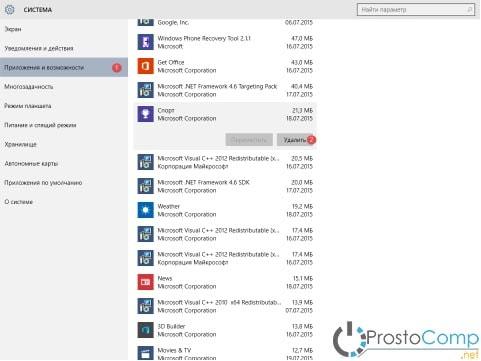Click the 15,1 МБ size of News
The width and height of the screenshot is (481, 361).
point(303,278)
